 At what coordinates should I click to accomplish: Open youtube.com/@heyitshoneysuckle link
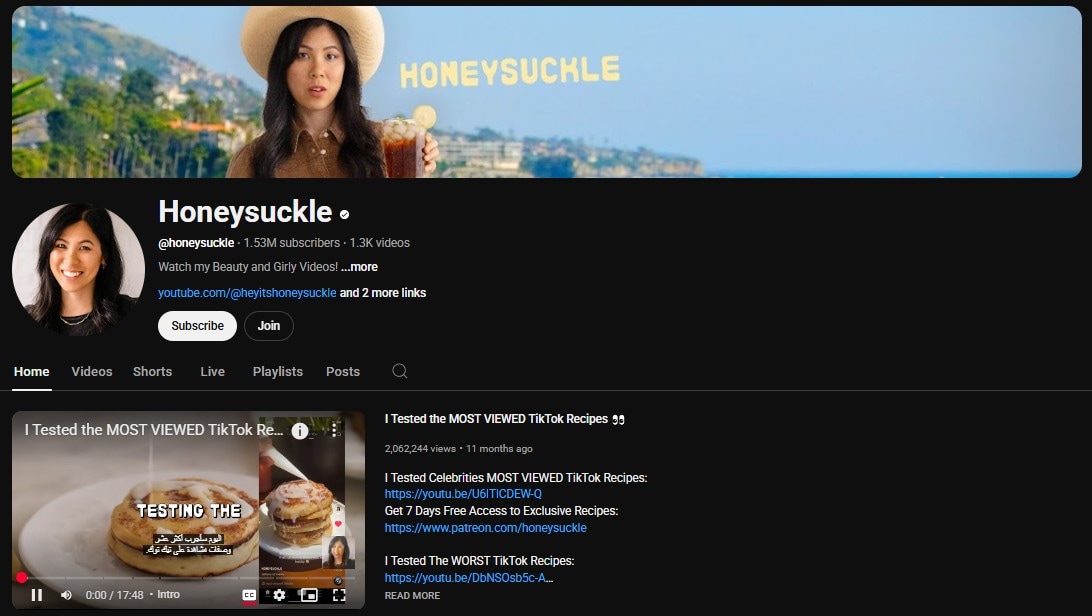coord(247,293)
